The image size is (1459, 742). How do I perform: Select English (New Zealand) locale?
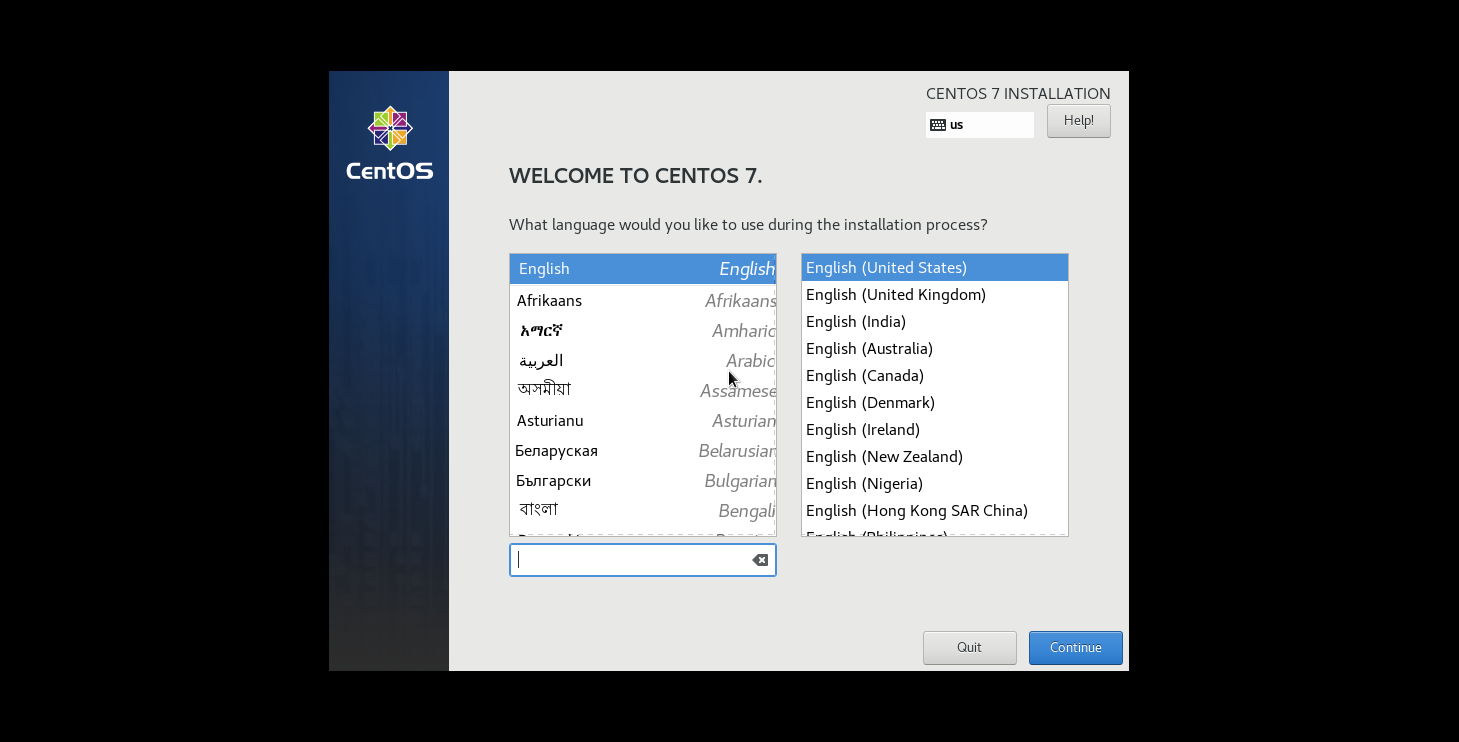pos(935,457)
